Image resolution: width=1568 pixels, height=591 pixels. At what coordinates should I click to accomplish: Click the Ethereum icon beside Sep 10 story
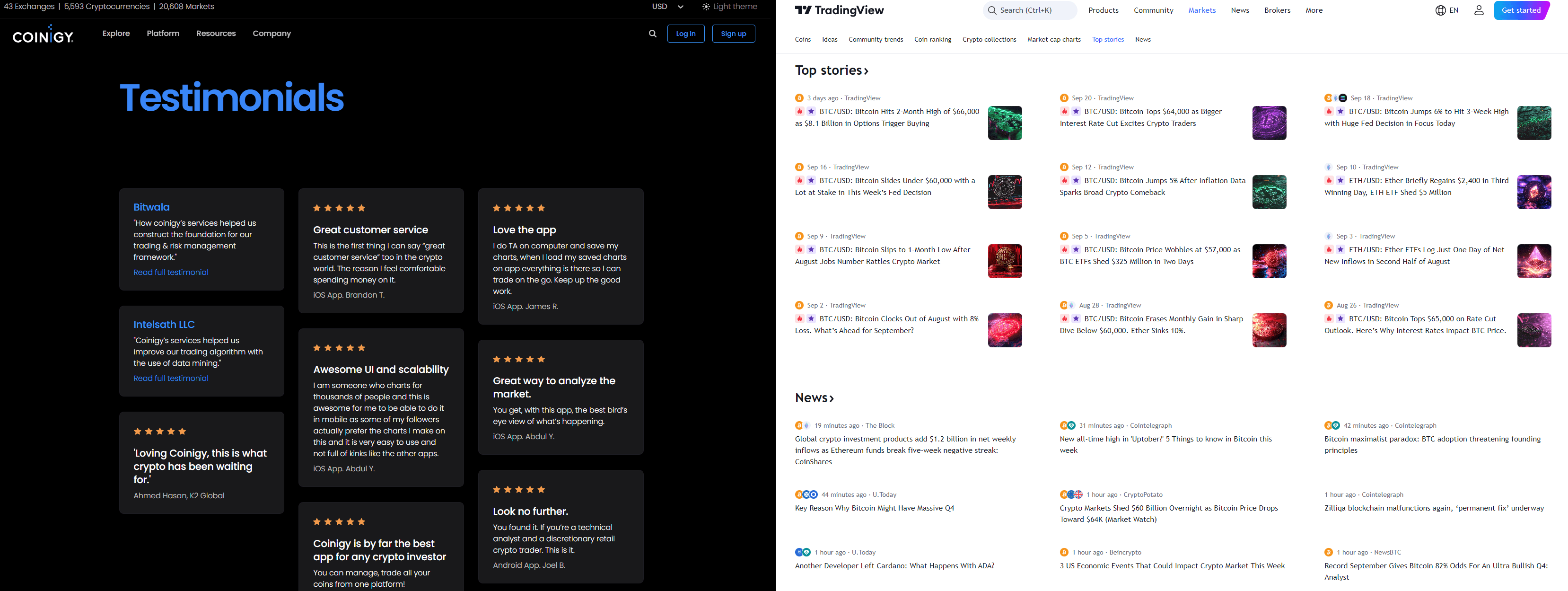pos(1329,168)
